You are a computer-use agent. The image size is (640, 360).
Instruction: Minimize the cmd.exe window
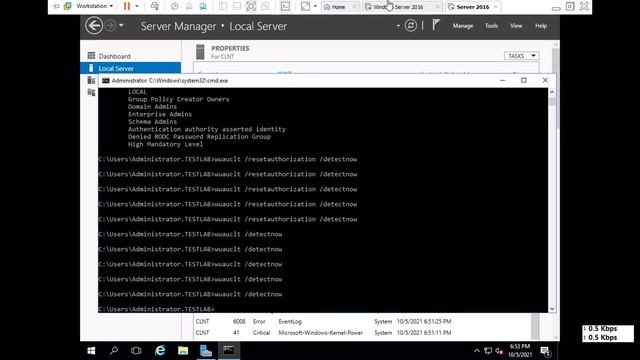pos(502,80)
